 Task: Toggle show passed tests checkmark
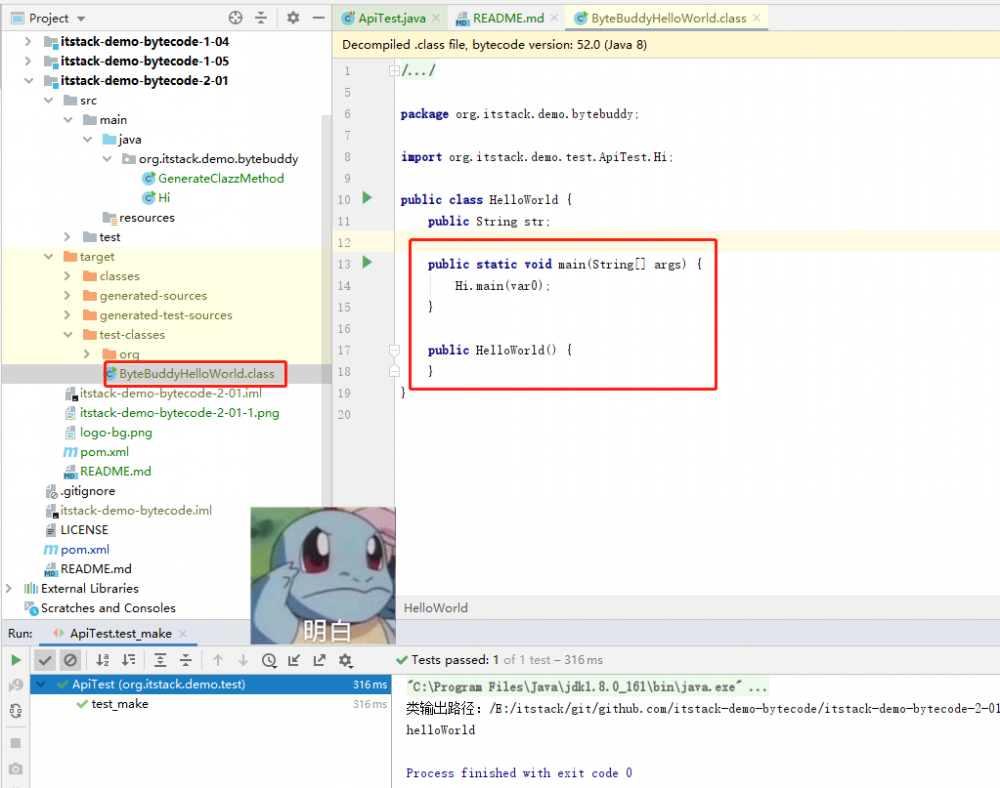tap(44, 660)
